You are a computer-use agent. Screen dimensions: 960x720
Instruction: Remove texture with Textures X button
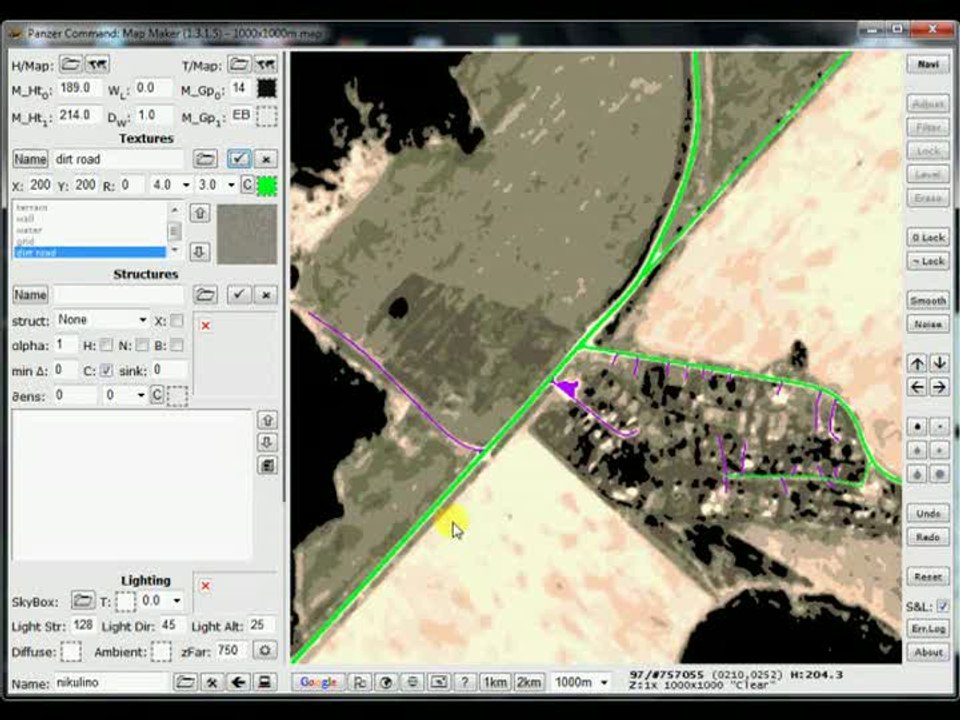(x=266, y=159)
